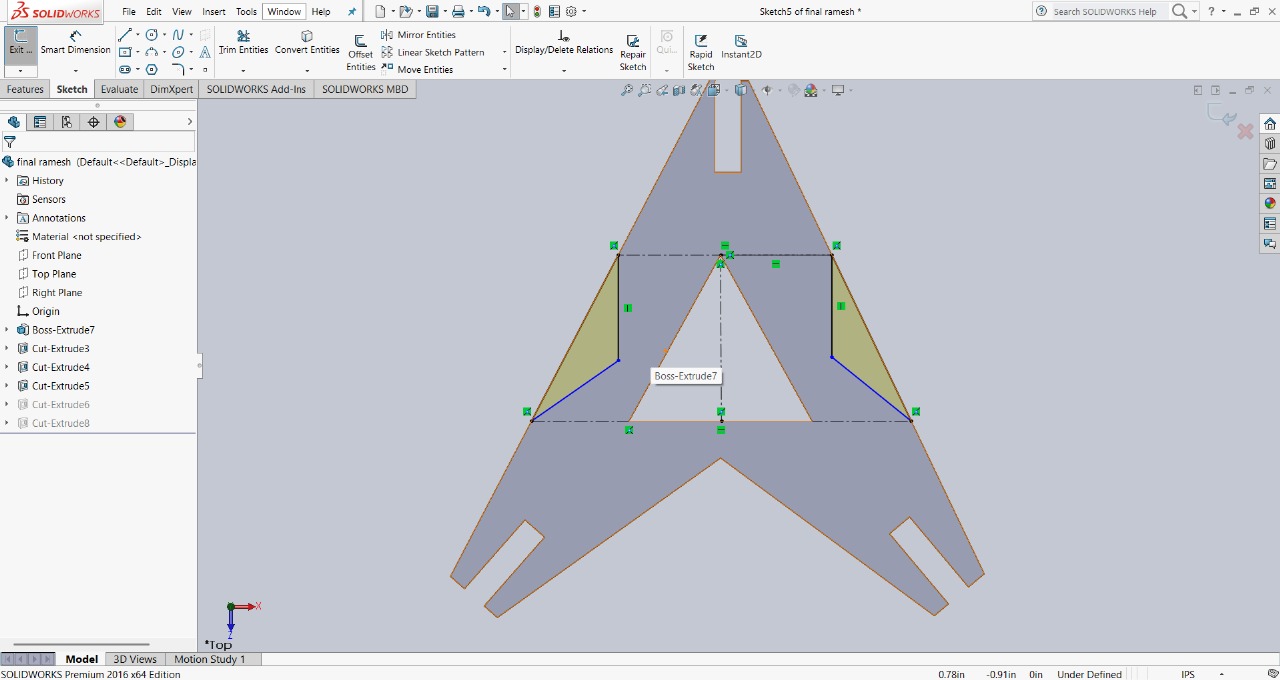Click the Undo icon

(484, 11)
